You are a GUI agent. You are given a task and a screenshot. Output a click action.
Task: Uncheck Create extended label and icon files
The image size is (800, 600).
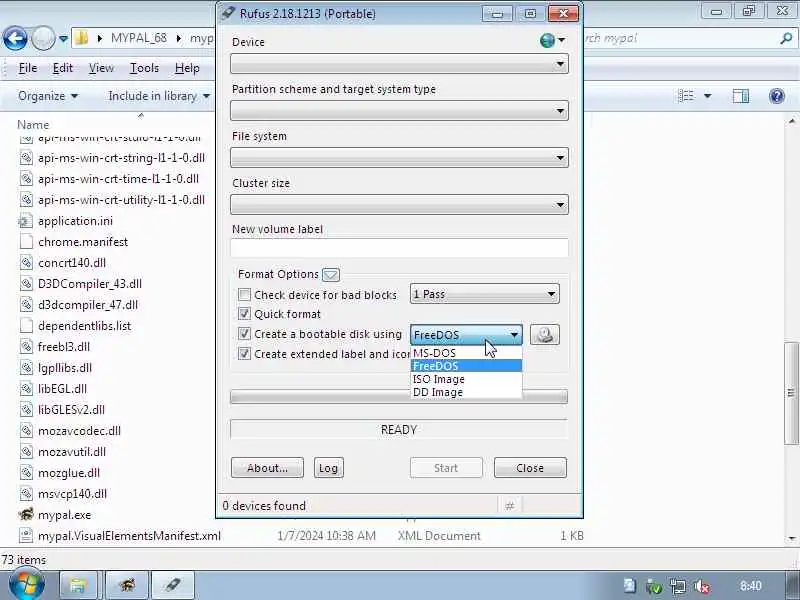pos(244,354)
